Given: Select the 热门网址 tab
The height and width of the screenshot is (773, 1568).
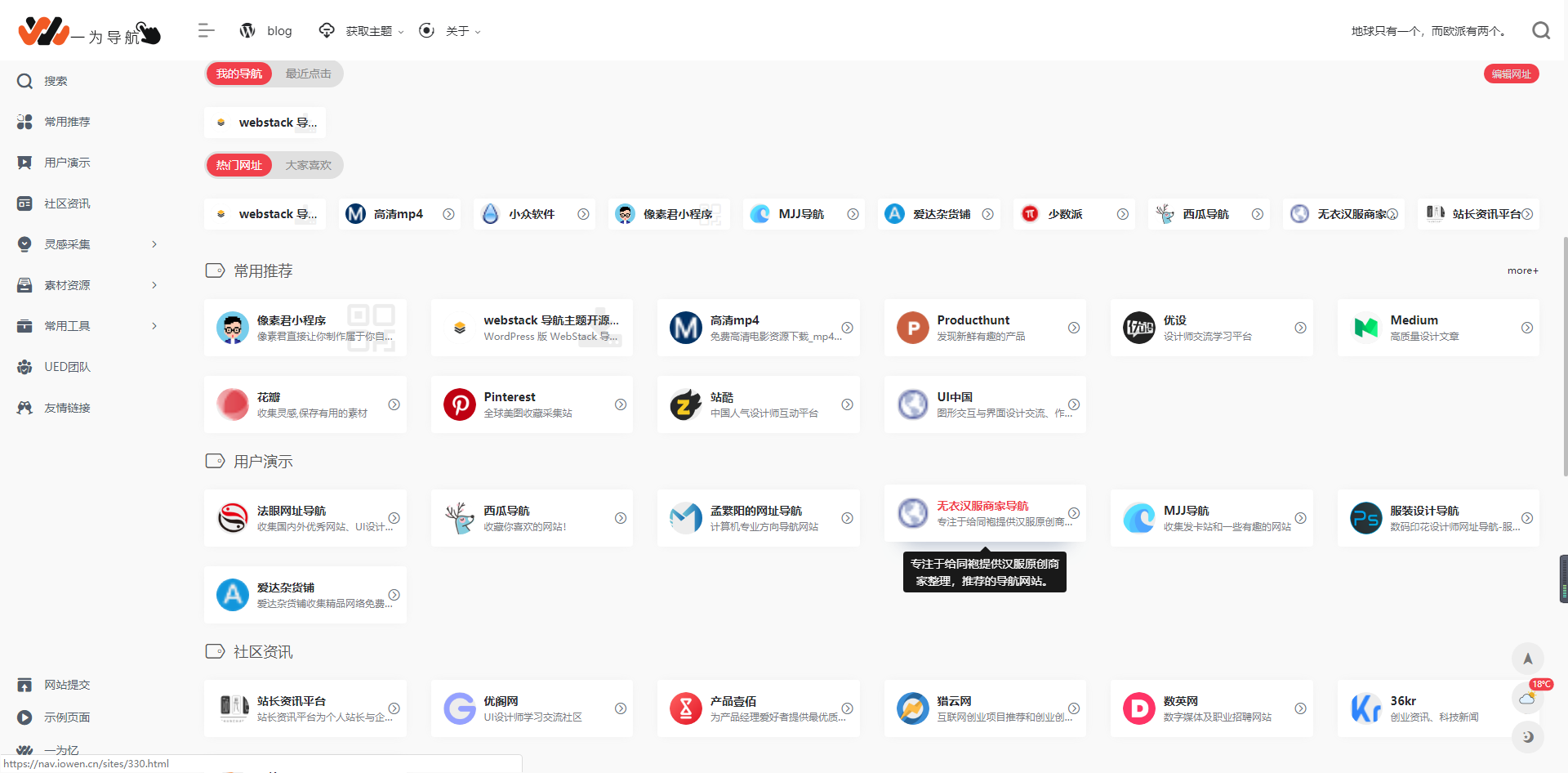Looking at the screenshot, I should pos(239,165).
